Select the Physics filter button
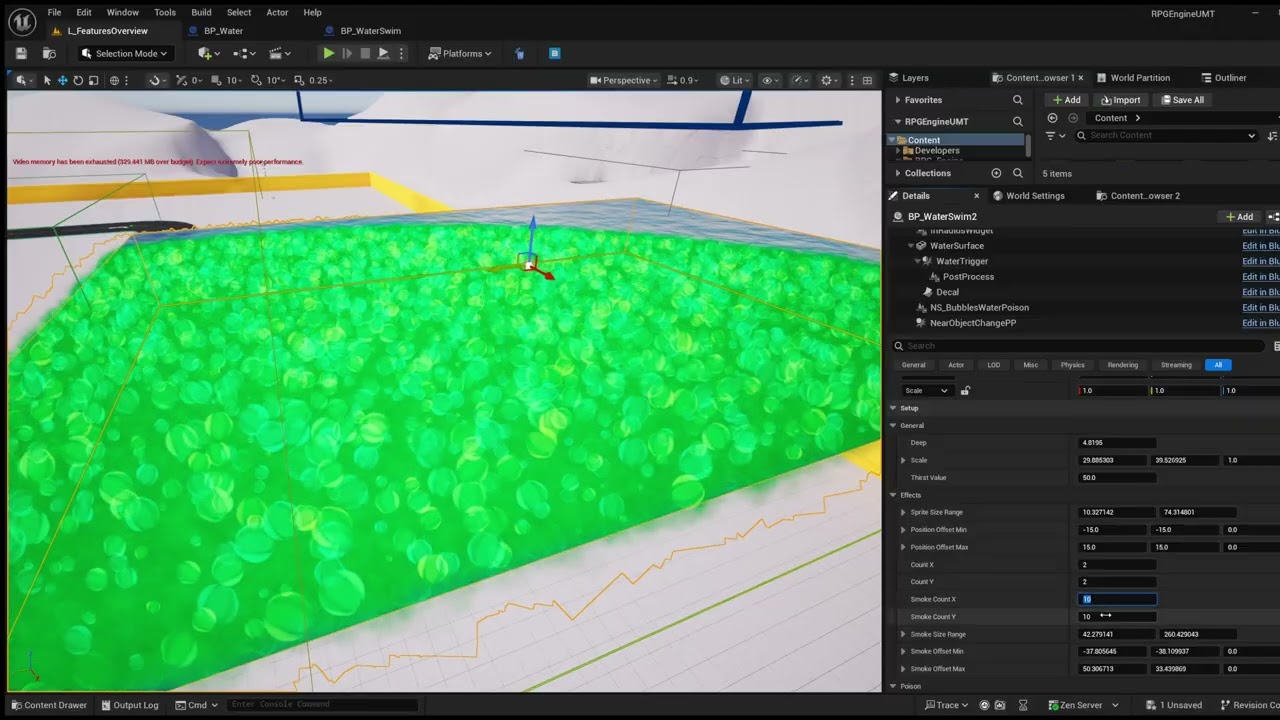1280x720 pixels. tap(1072, 365)
